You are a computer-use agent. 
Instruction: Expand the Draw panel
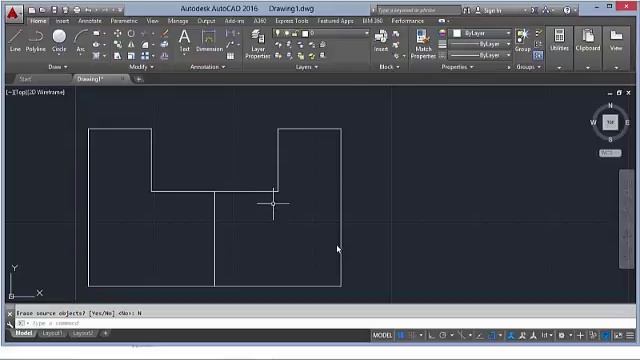point(58,67)
